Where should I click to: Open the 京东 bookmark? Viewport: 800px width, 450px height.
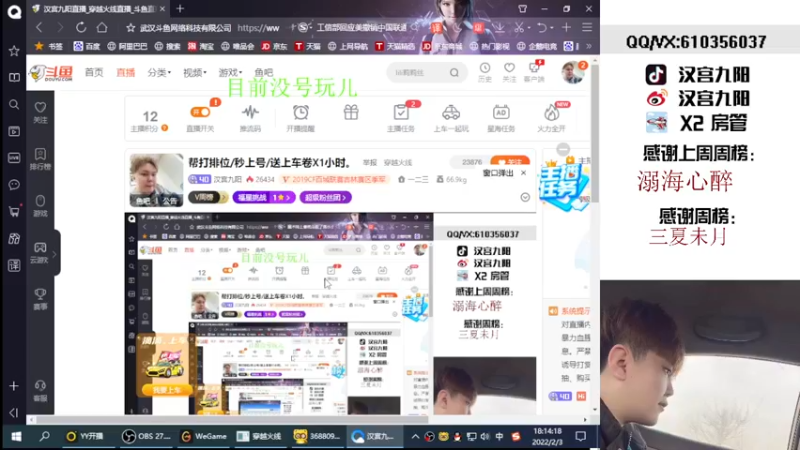click(274, 46)
